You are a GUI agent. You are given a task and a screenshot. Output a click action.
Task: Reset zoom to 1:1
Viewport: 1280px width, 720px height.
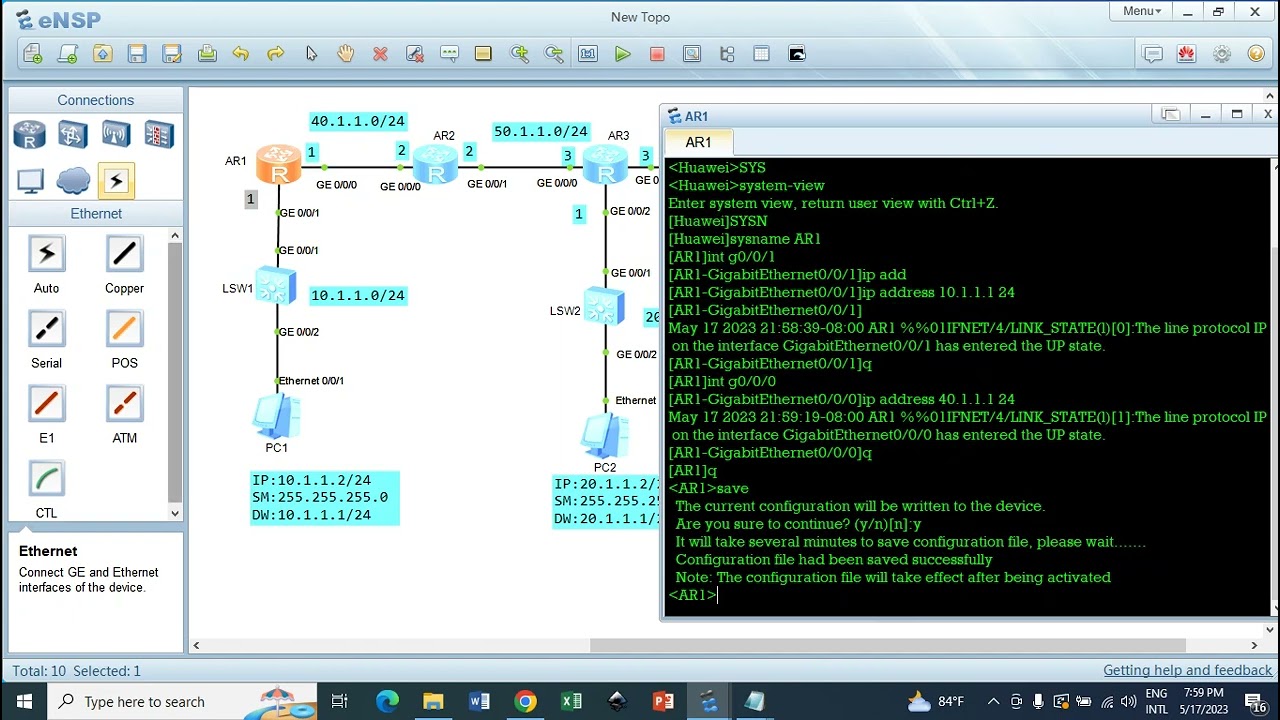click(x=588, y=54)
